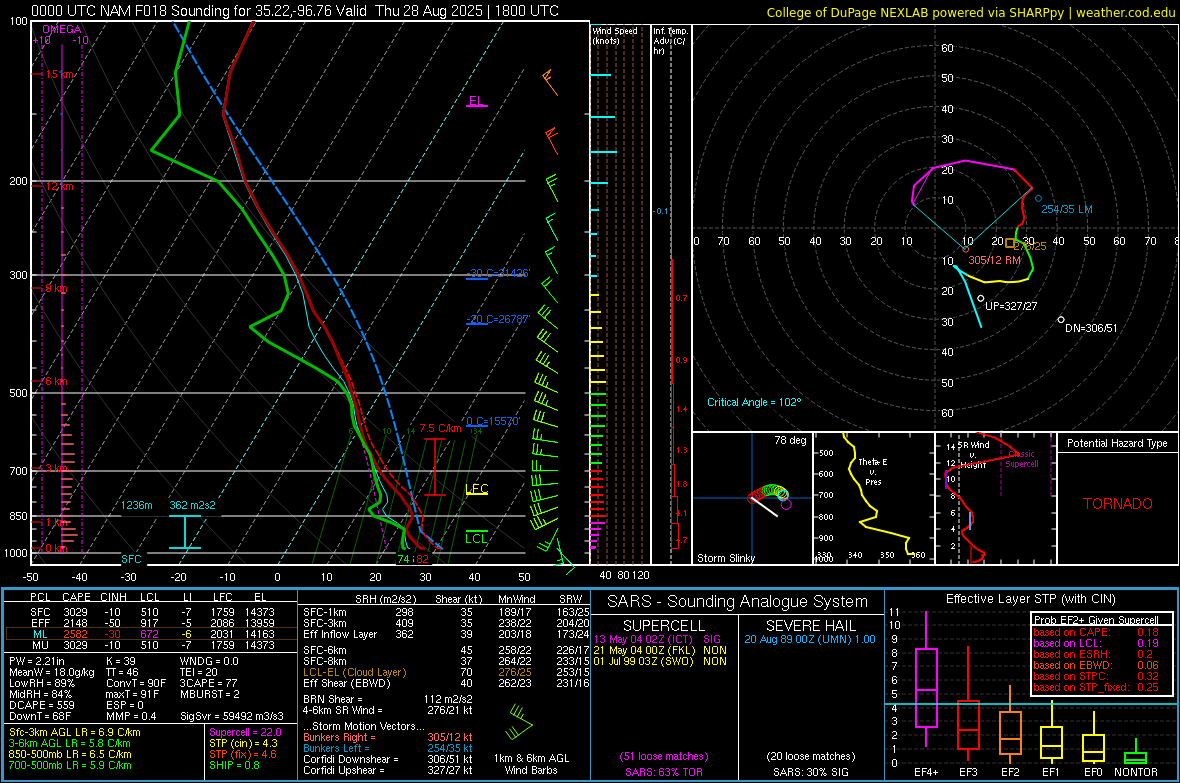
Task: Click the red TORNADO hazard type
Action: tap(1118, 504)
